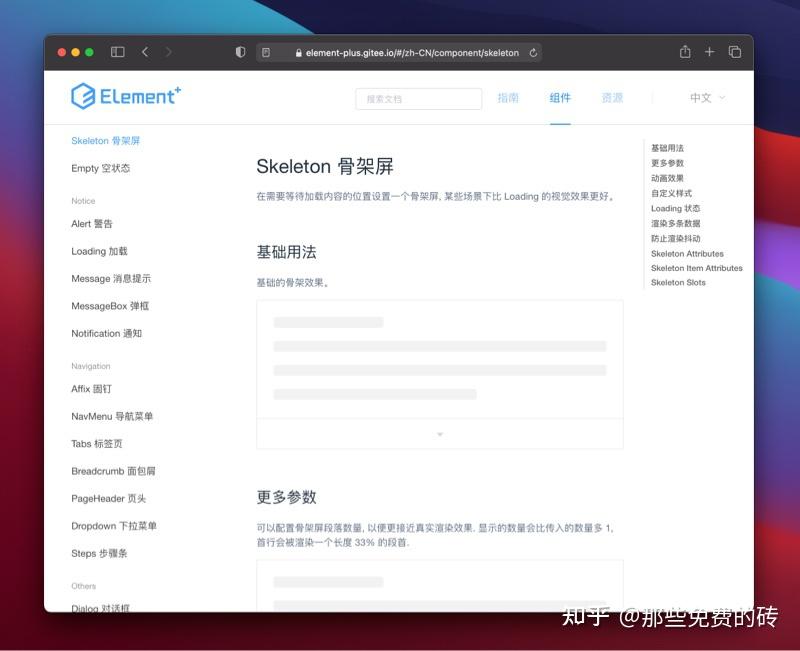Viewport: 800px width, 651px height.
Task: Click the 搜索文档 search input field
Action: (418, 98)
